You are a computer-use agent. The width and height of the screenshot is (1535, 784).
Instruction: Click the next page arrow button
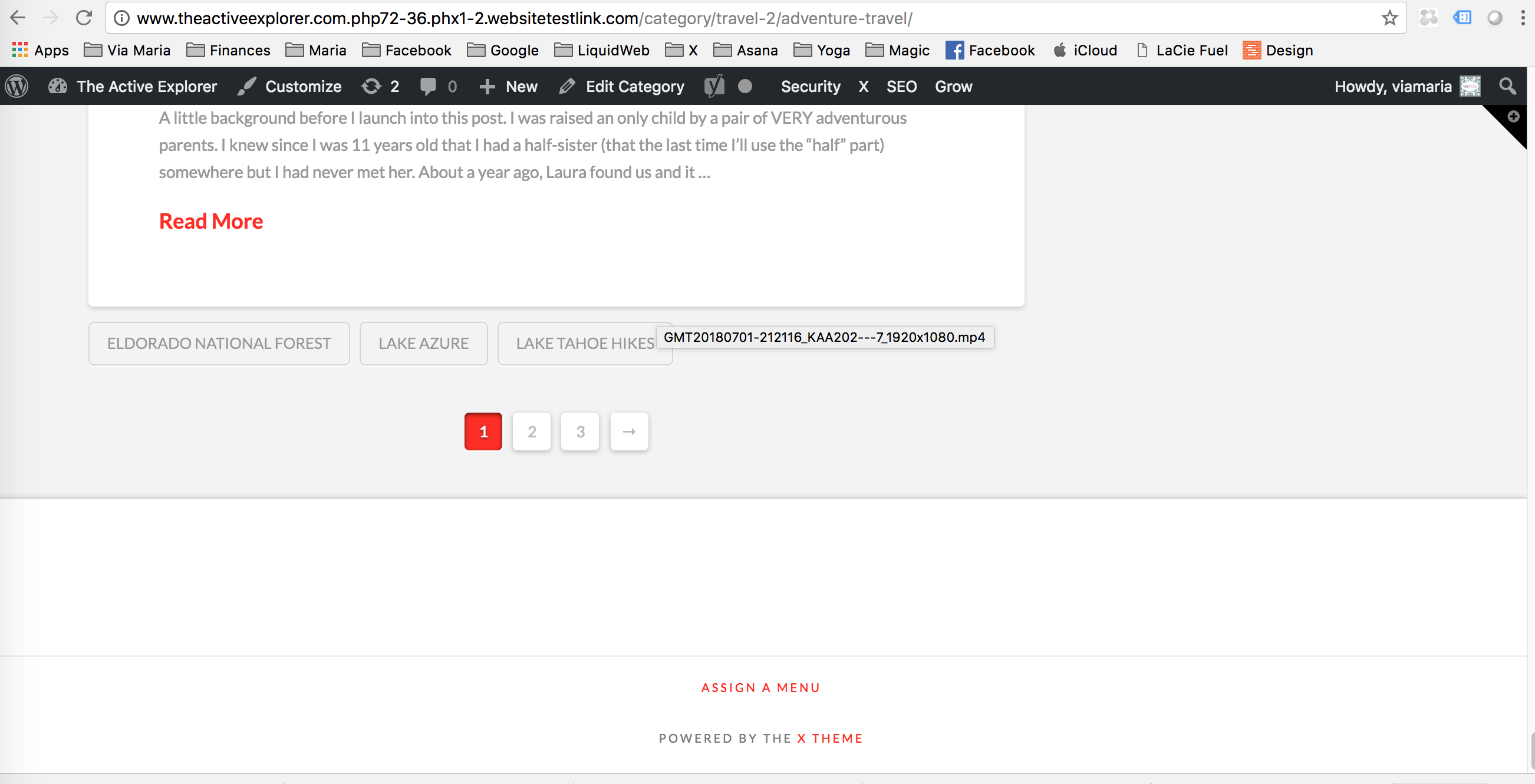pos(628,431)
